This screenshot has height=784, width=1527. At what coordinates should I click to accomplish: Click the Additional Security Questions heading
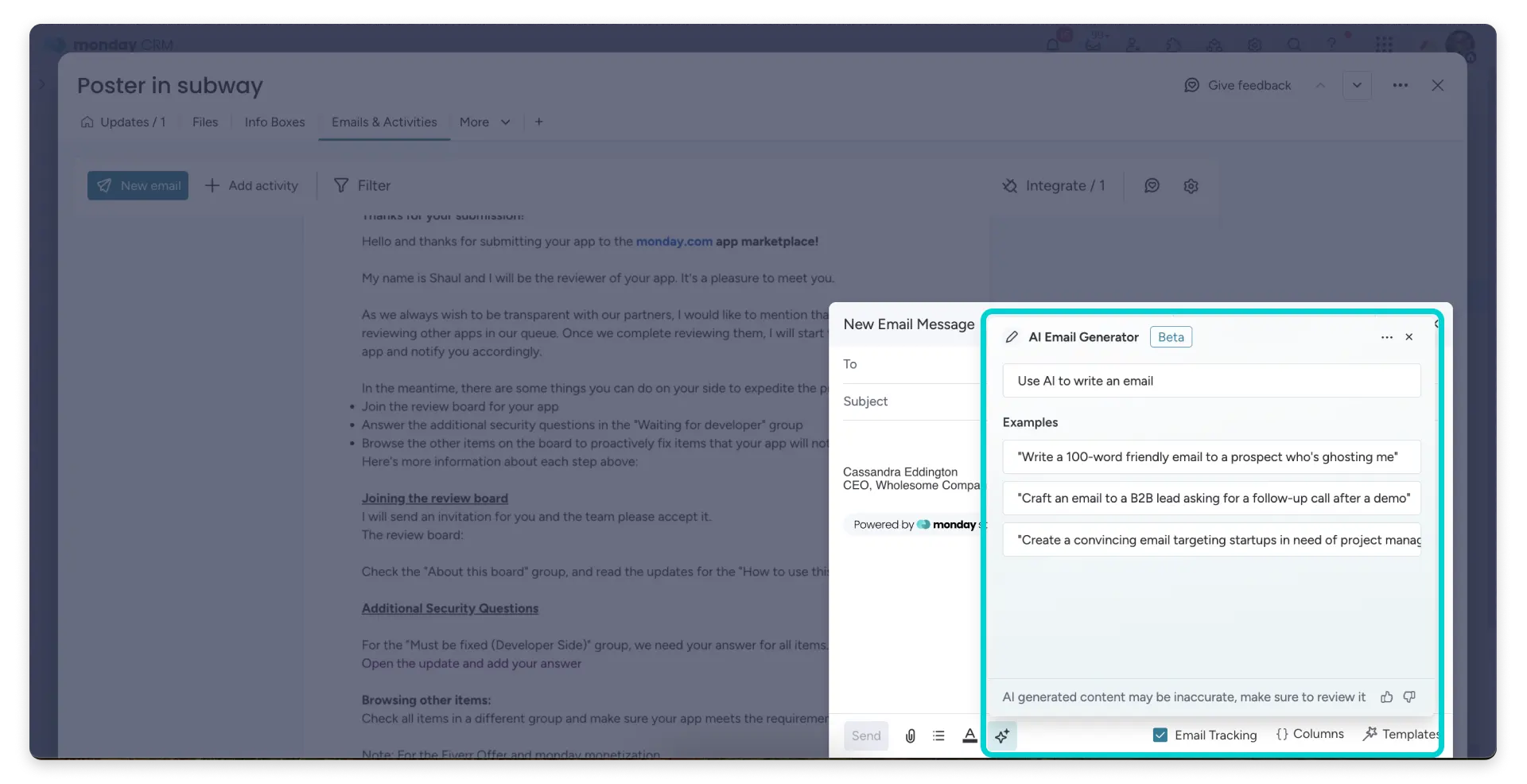(x=450, y=608)
